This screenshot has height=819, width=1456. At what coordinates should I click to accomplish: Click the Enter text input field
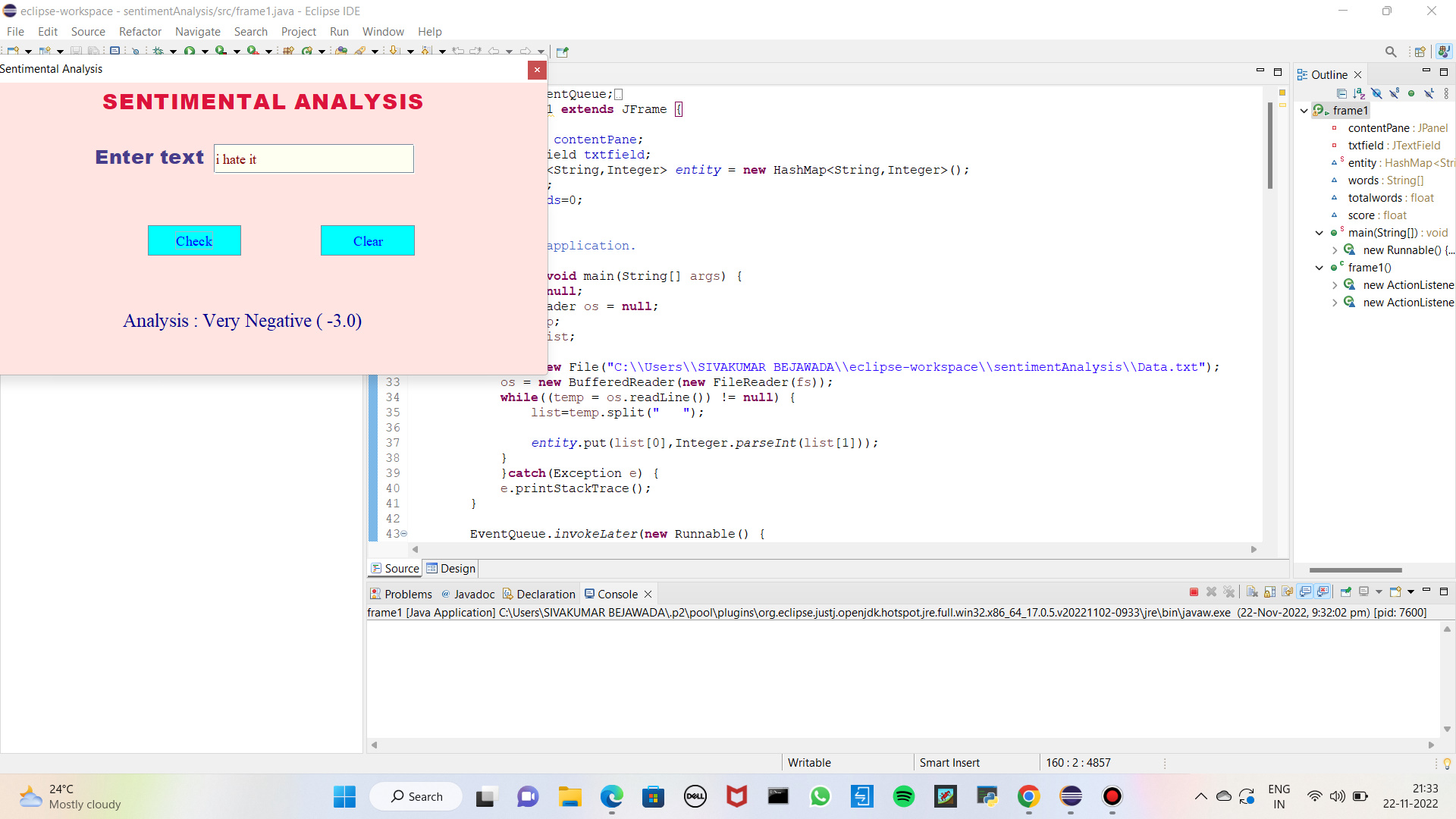313,158
